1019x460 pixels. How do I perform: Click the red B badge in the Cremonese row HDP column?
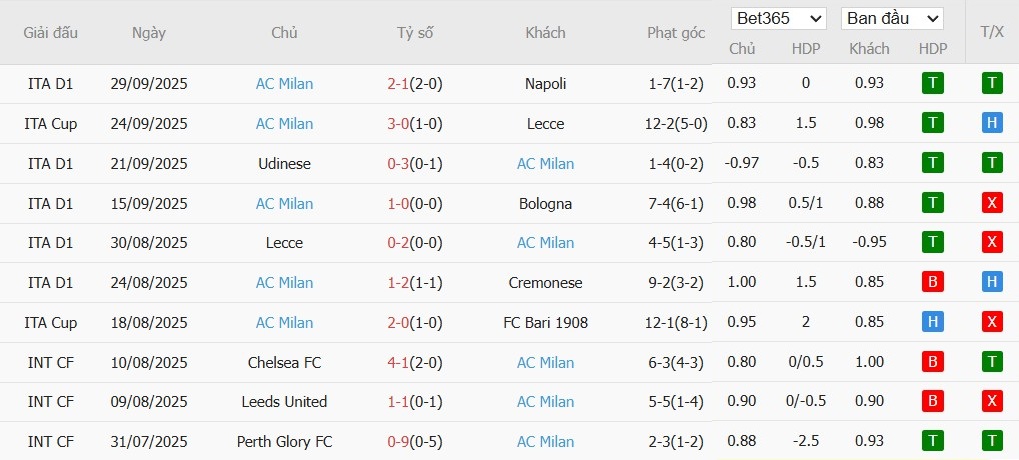click(x=932, y=283)
